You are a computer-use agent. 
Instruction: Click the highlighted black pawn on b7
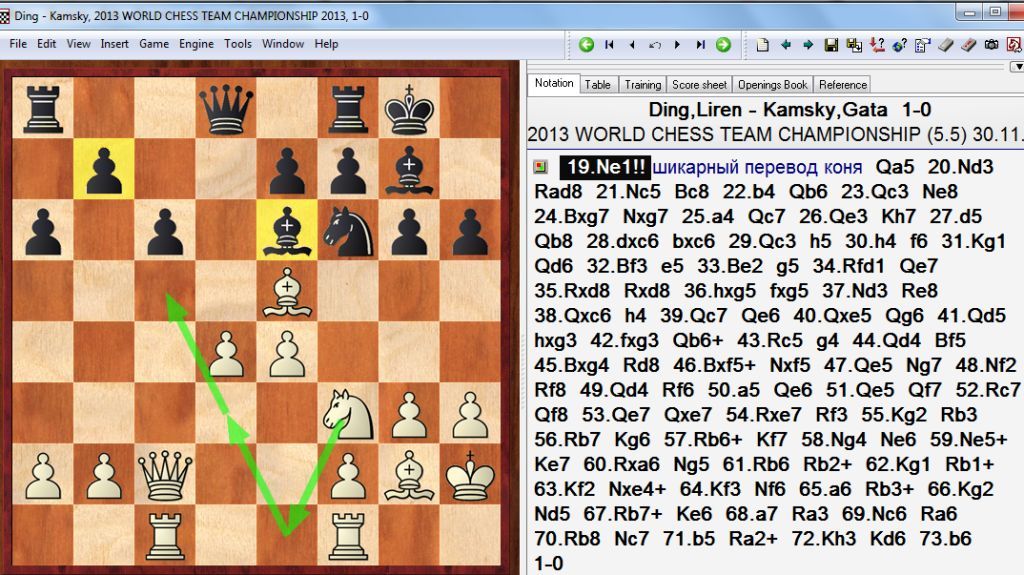[x=104, y=169]
